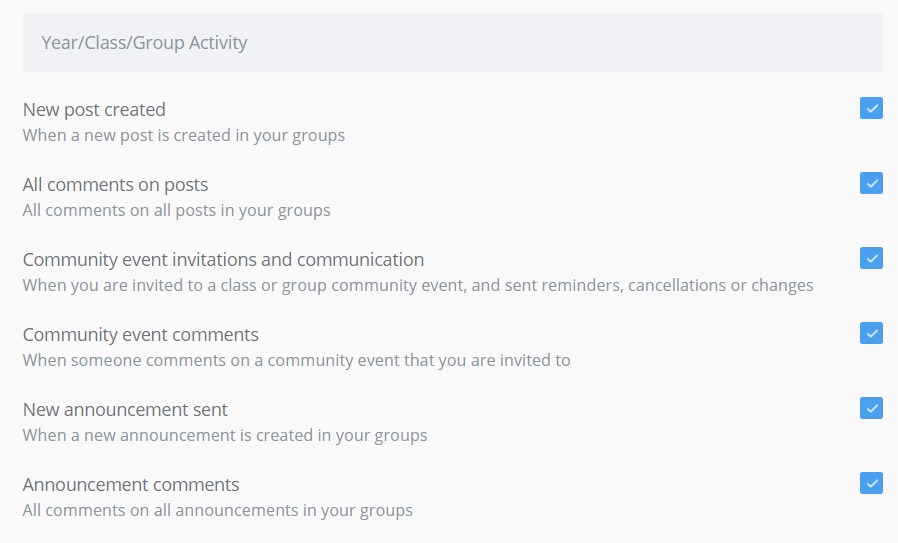Click the description mentioning reminders, cancellations or changes
Image resolution: width=898 pixels, height=543 pixels.
click(x=418, y=285)
